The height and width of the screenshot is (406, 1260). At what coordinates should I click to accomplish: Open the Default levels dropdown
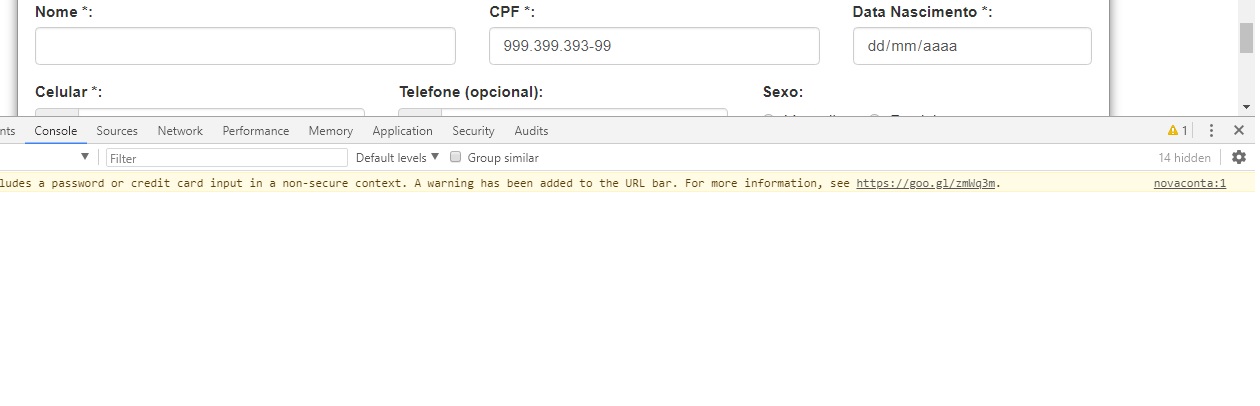[397, 158]
